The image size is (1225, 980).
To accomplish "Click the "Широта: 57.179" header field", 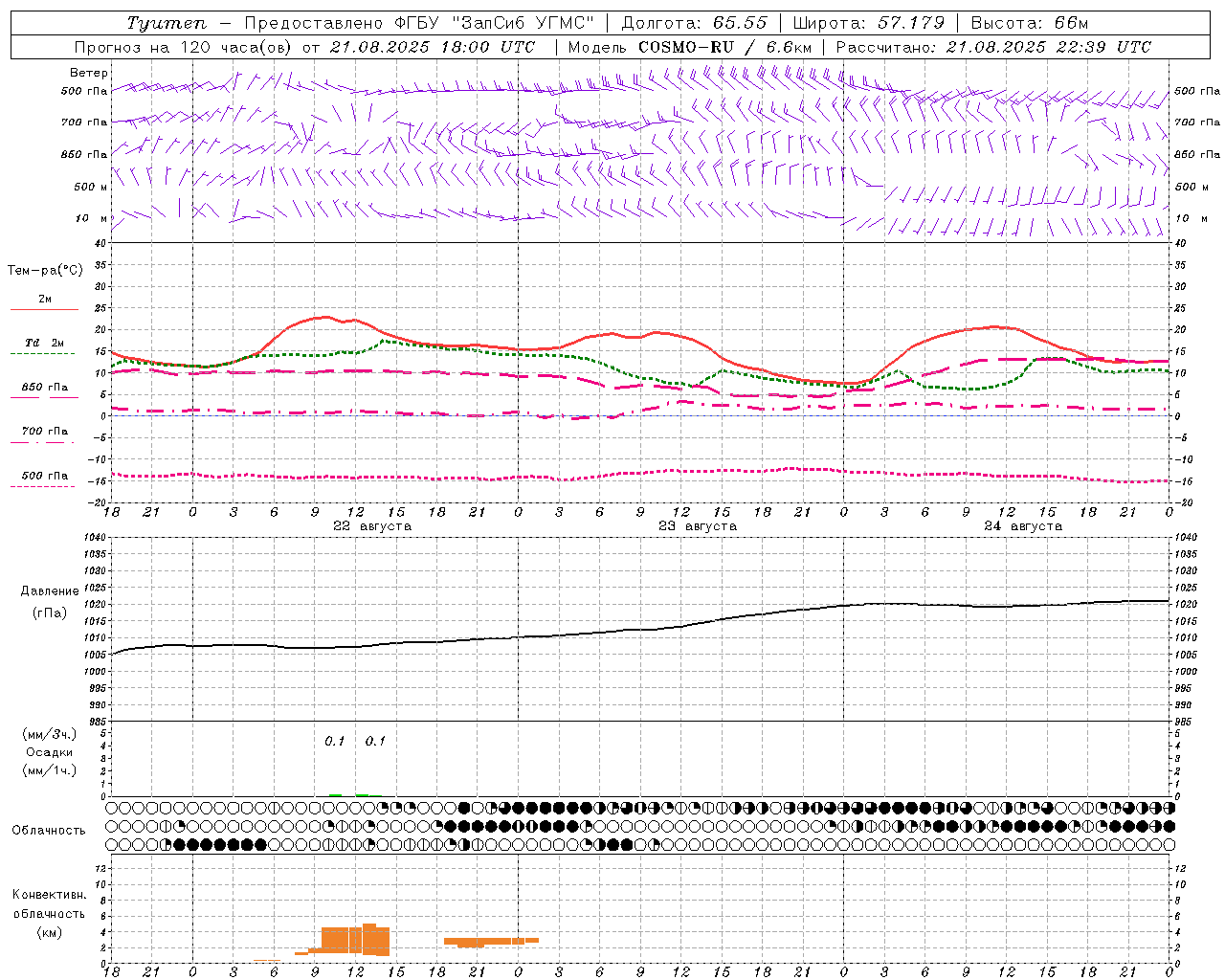I will (869, 23).
